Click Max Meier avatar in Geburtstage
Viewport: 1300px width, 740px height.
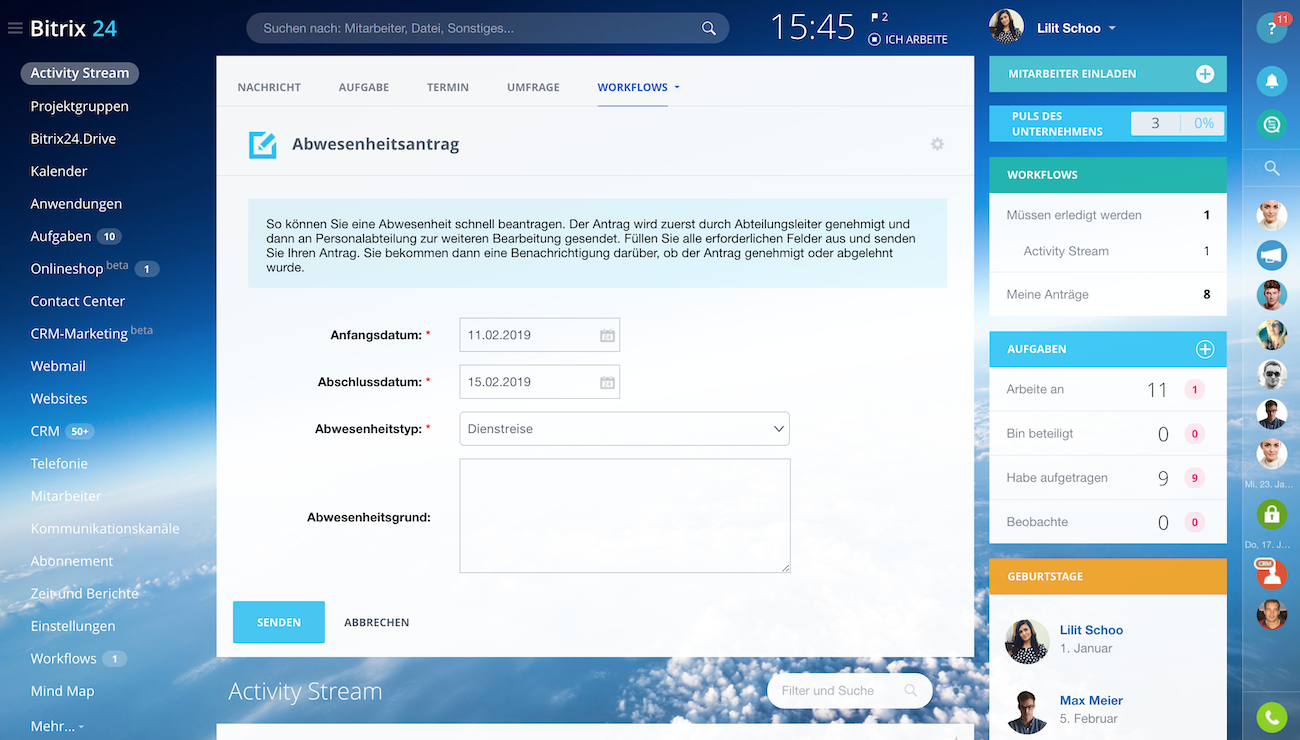(1026, 711)
